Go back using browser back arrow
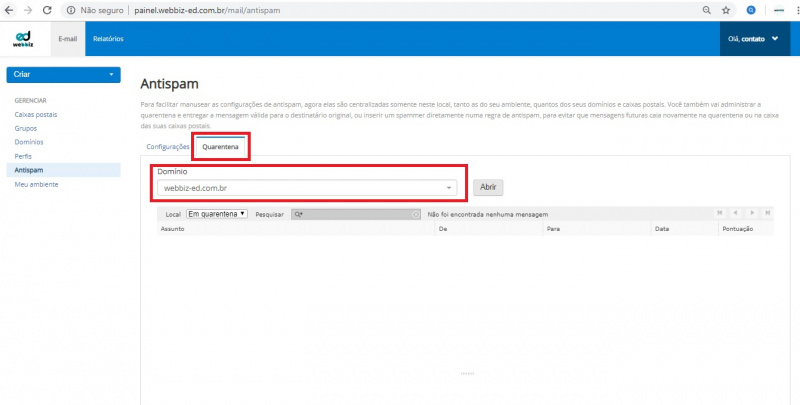This screenshot has height=405, width=800. pyautogui.click(x=9, y=9)
